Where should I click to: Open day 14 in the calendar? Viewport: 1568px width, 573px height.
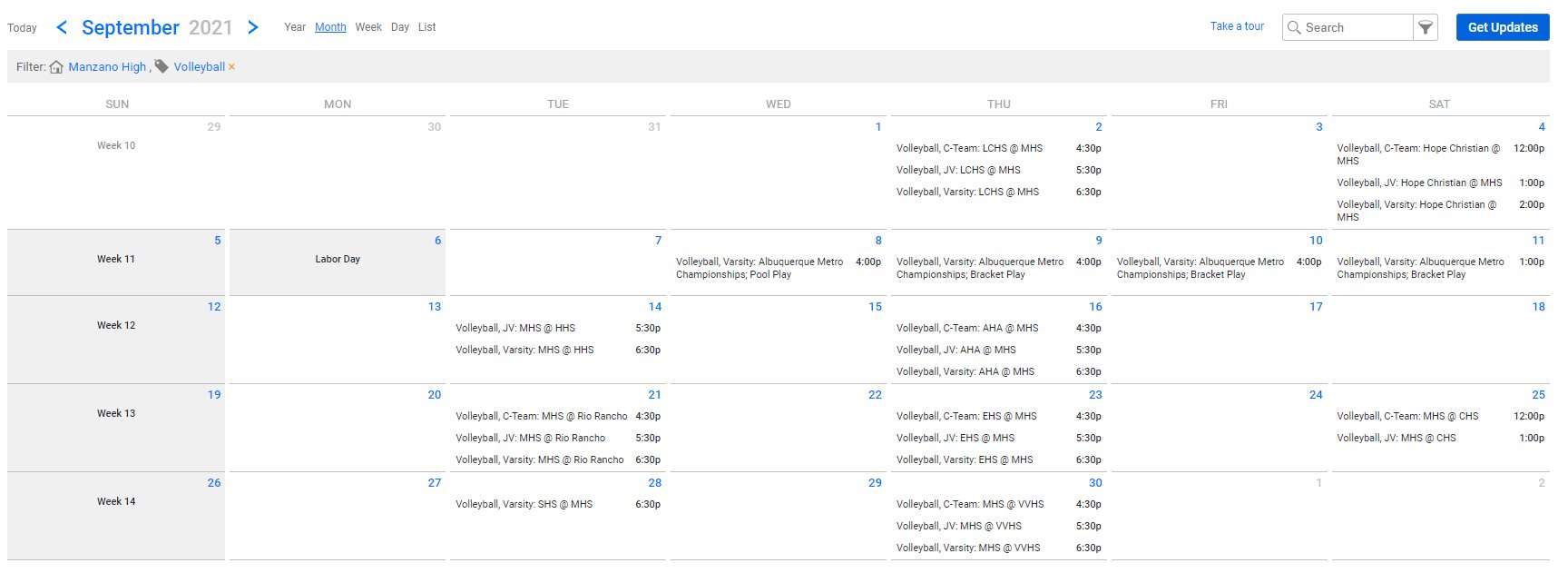[655, 307]
